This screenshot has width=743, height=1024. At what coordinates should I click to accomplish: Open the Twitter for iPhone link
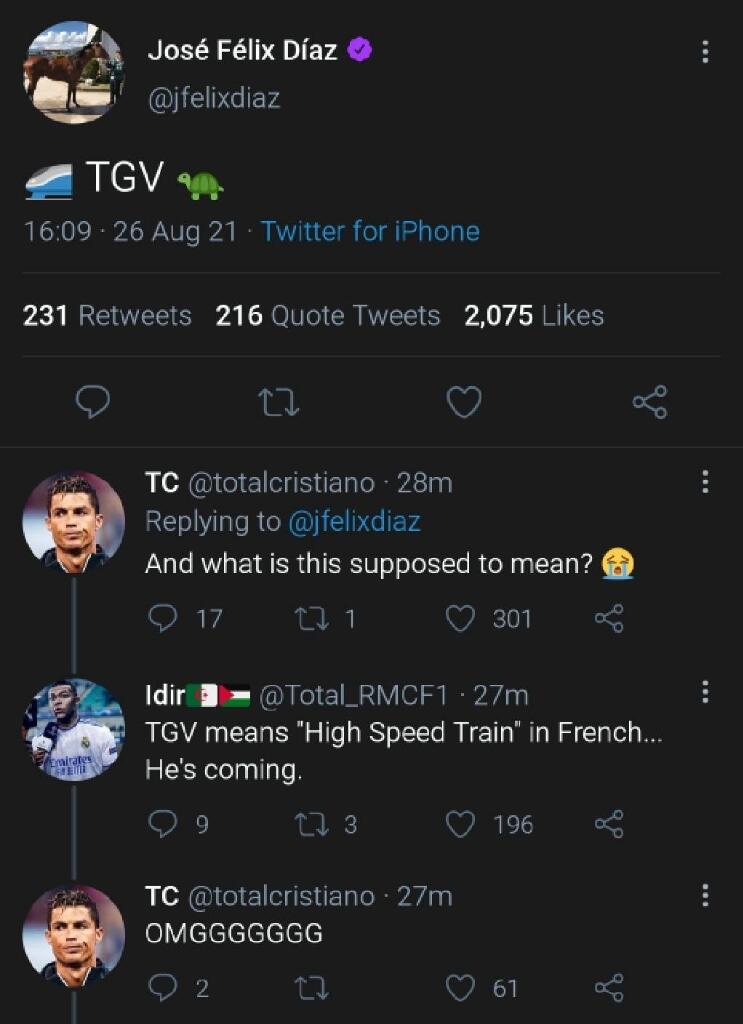coord(370,231)
